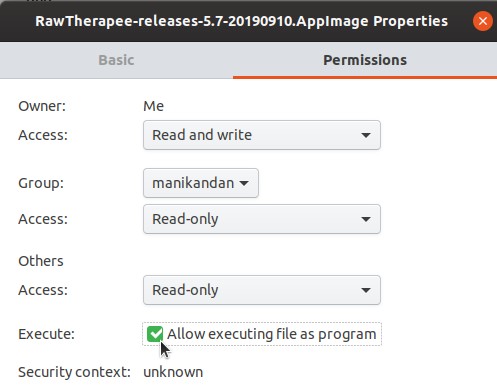Screen dimensions: 497x389
Task: Click the owner name 'Me'
Action: 153,106
